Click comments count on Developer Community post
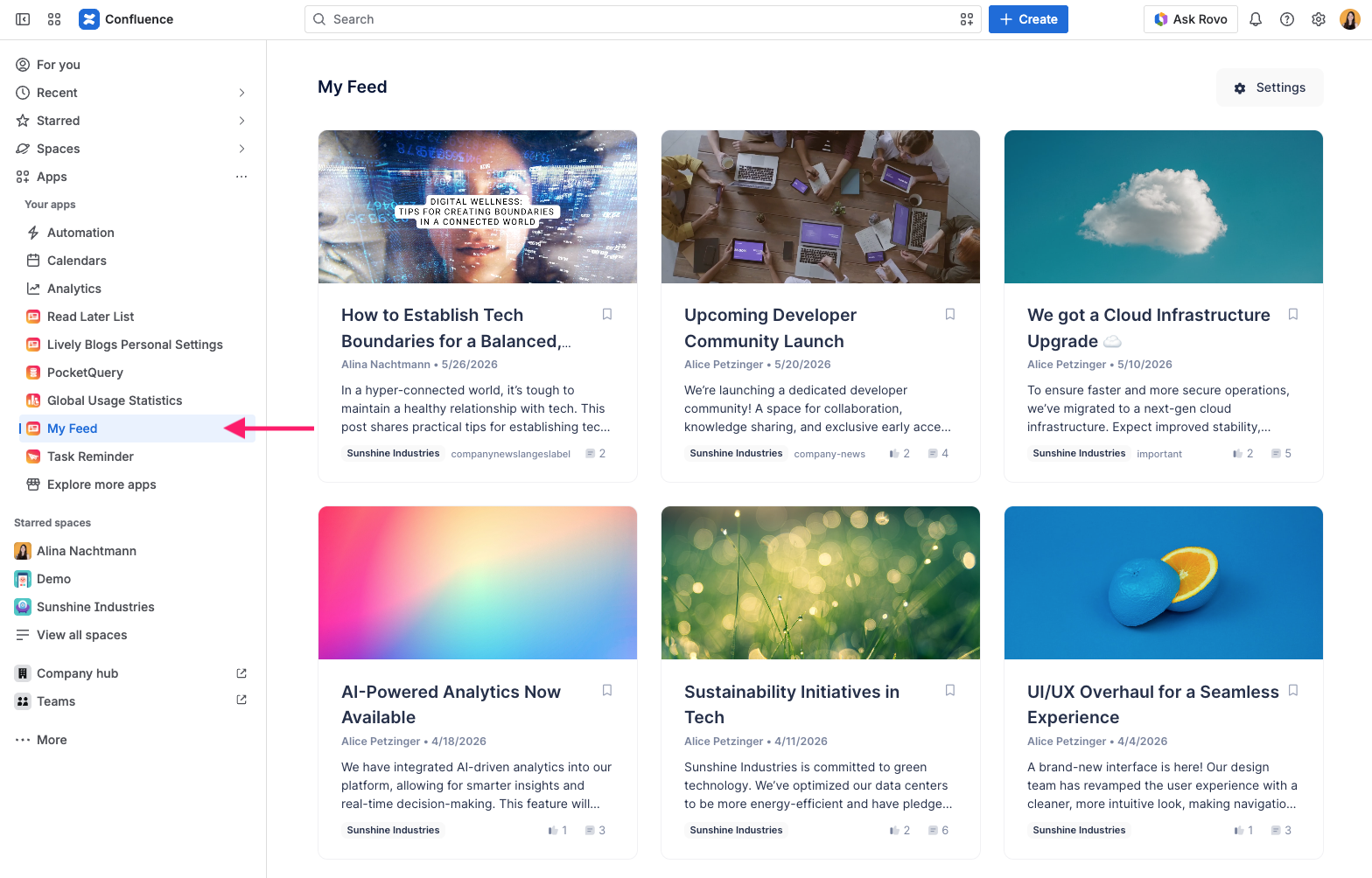This screenshot has width=1372, height=878. click(945, 453)
